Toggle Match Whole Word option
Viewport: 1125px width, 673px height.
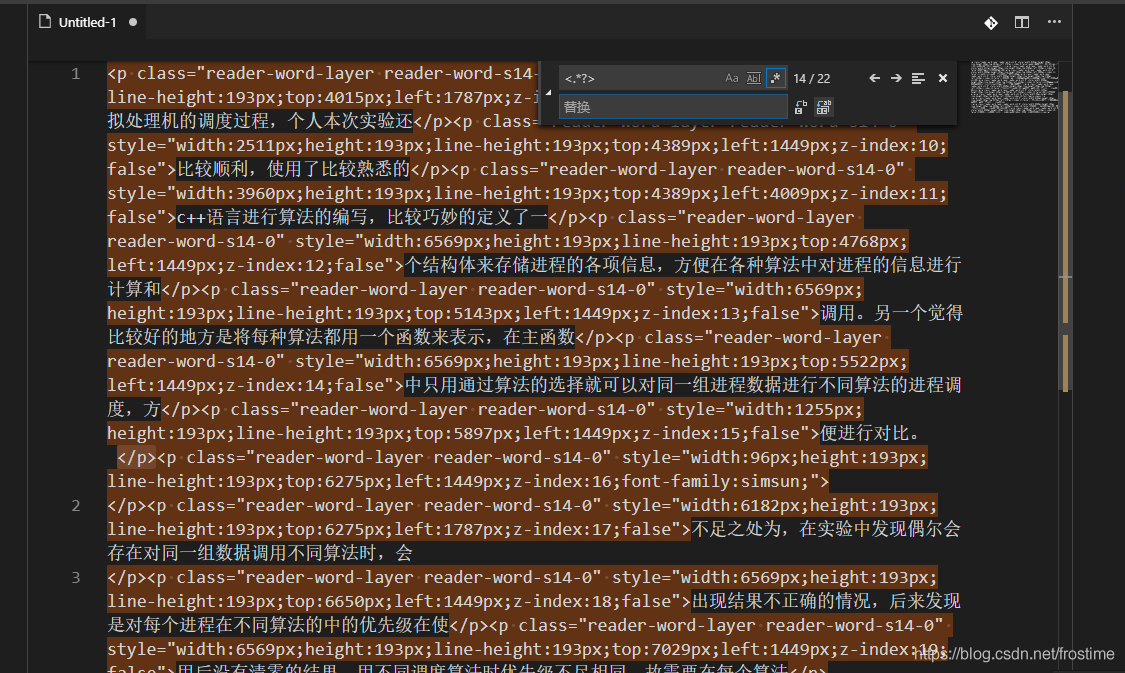pos(753,78)
